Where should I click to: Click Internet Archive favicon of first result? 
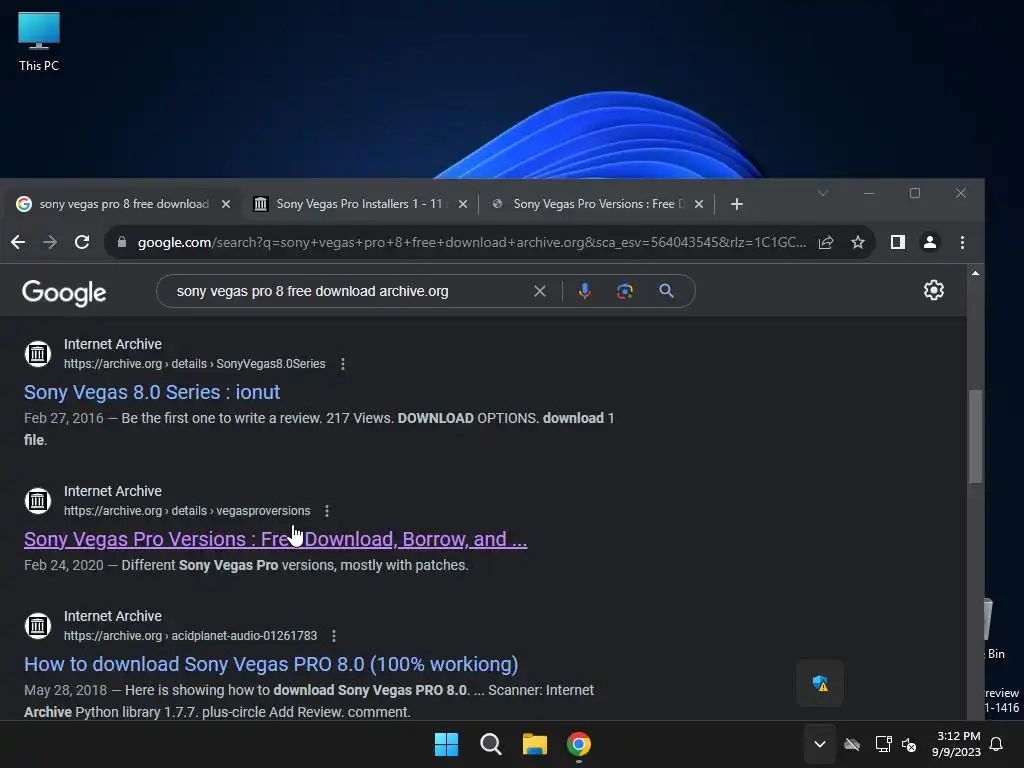pyautogui.click(x=38, y=354)
